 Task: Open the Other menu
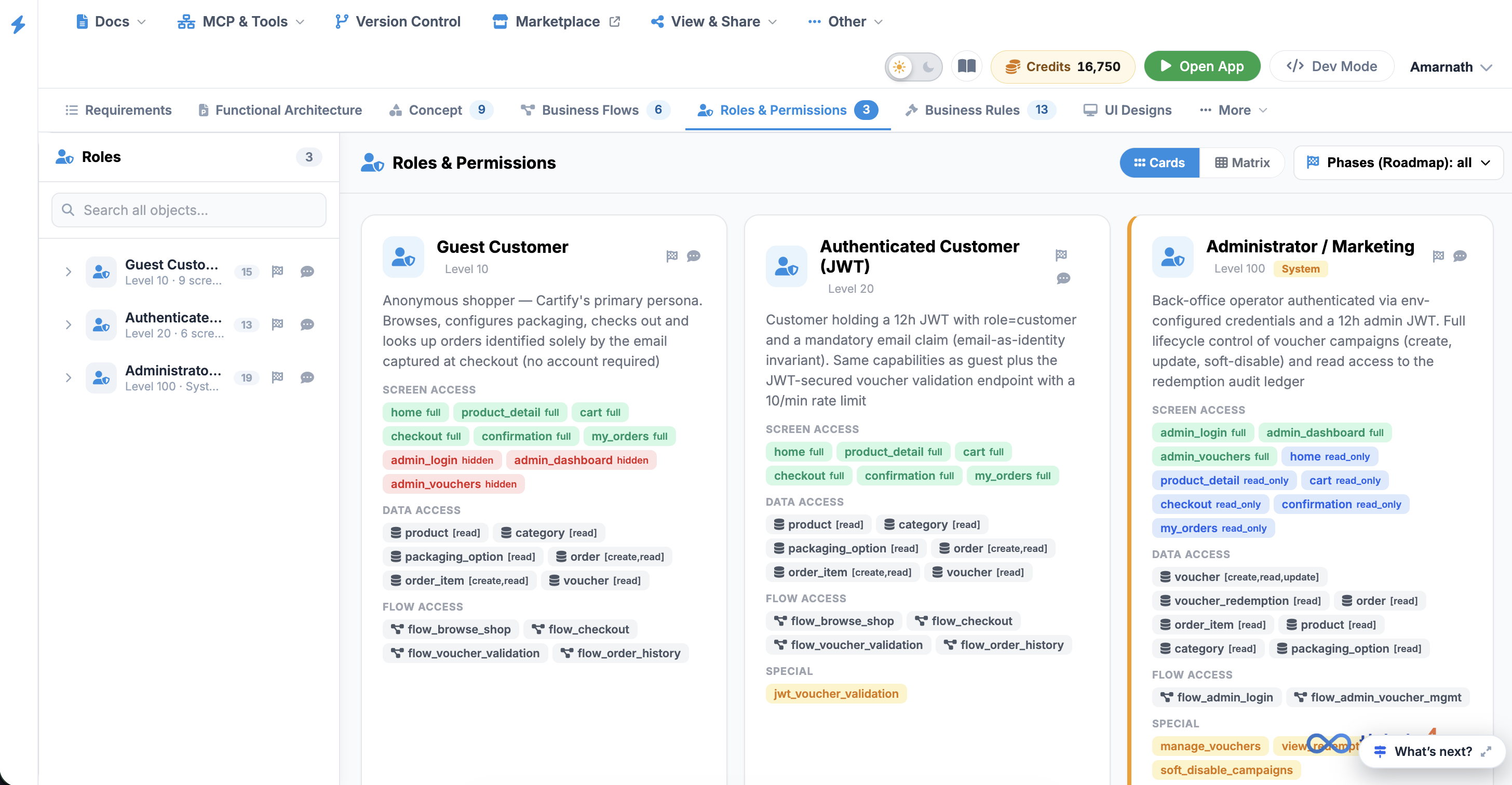click(x=845, y=22)
